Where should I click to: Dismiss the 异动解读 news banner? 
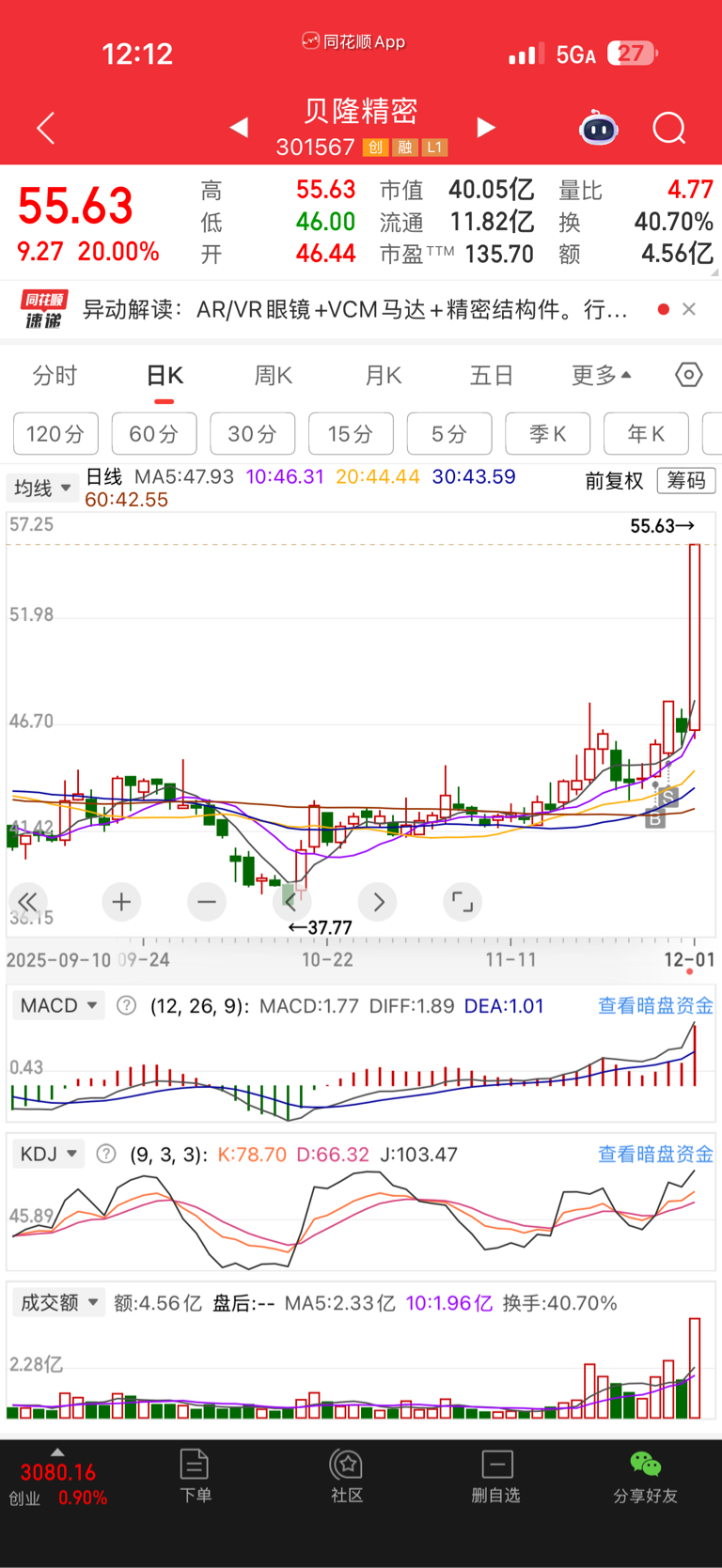(x=689, y=309)
